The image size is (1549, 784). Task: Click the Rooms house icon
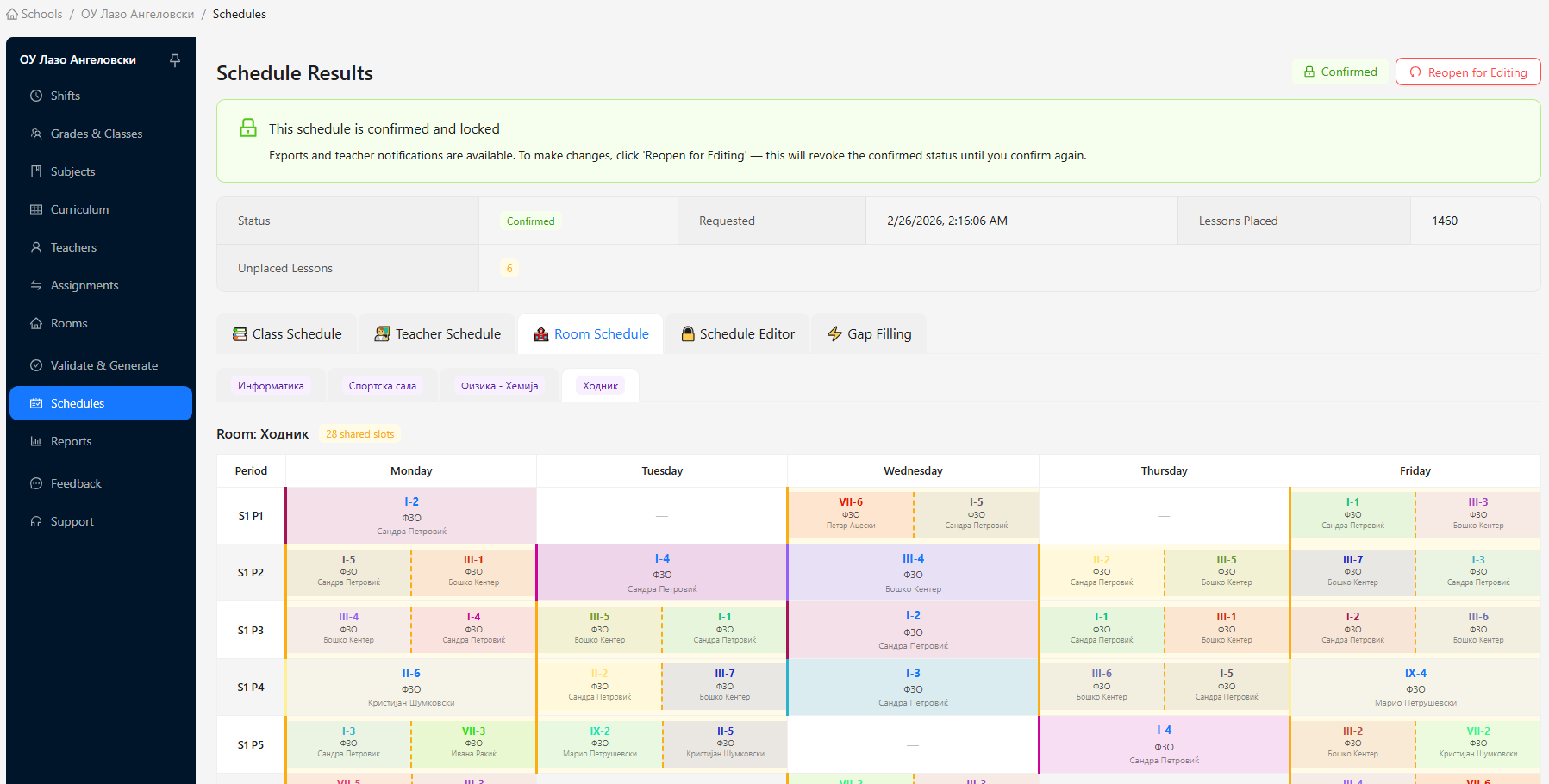point(36,323)
